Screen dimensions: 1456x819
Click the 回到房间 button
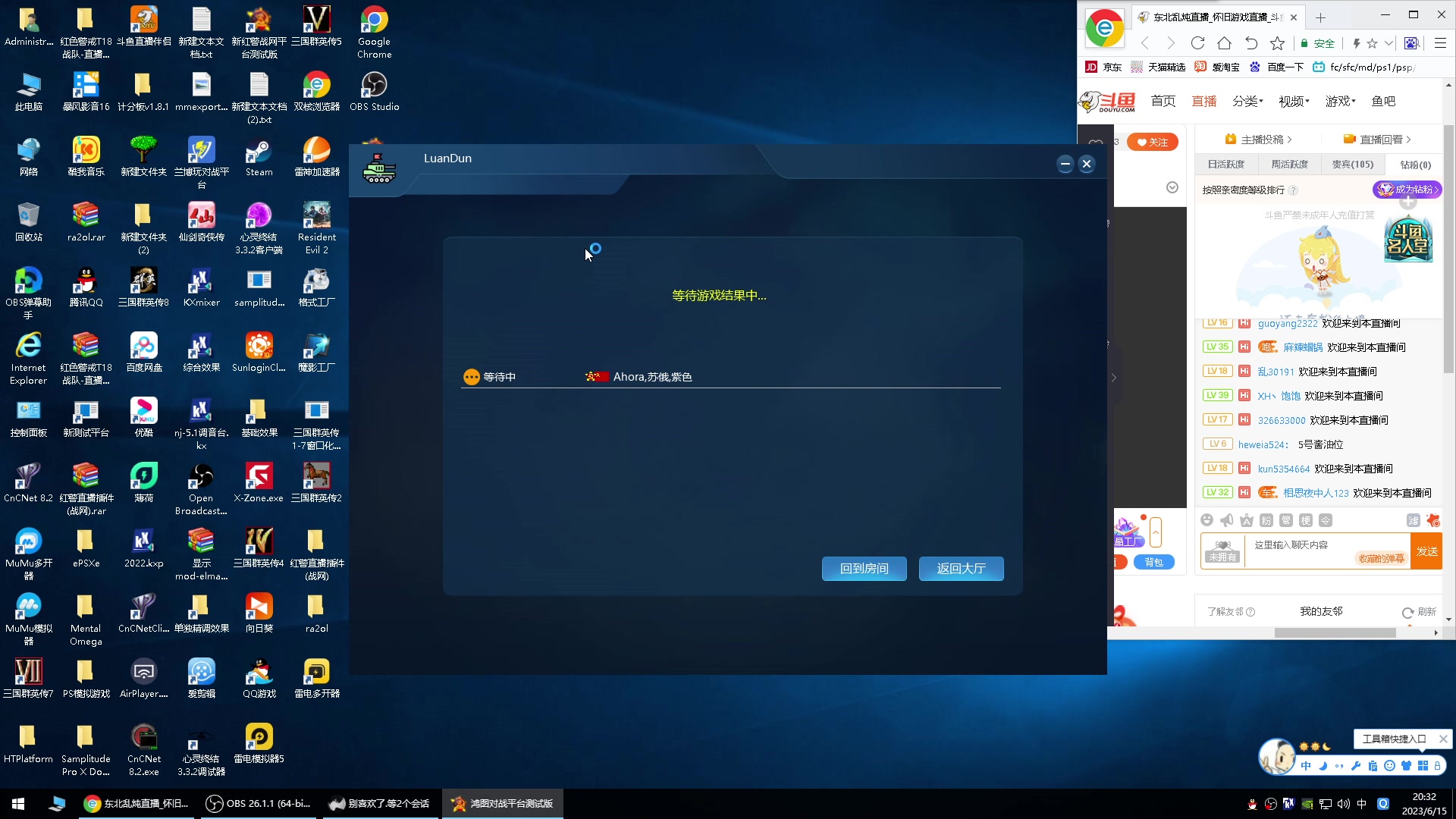pyautogui.click(x=864, y=569)
